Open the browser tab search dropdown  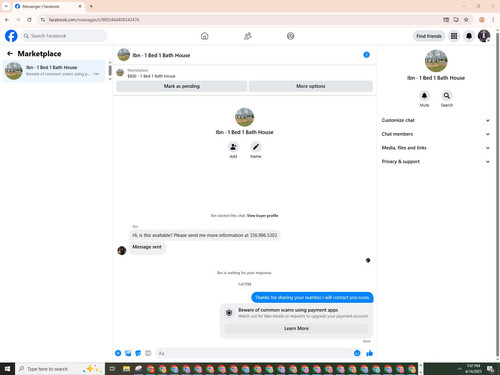(x=6, y=6)
